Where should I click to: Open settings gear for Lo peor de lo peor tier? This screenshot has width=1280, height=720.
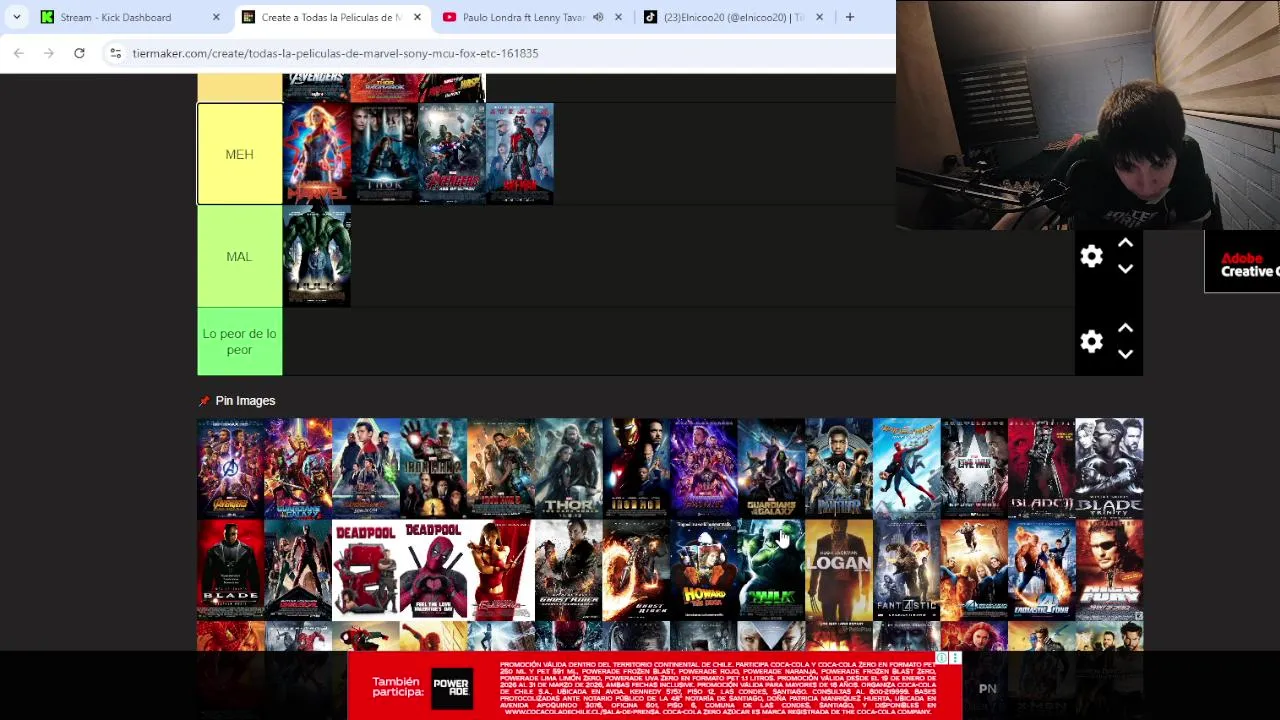pos(1091,342)
